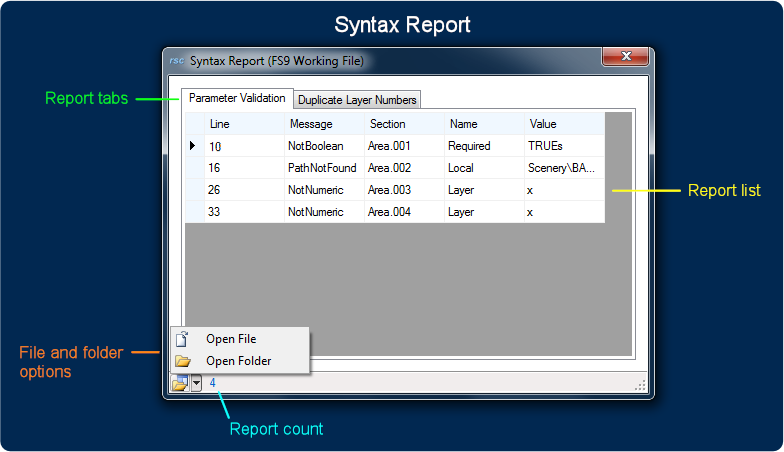Select row header of line 33 row
Screen dimensions: 784x452
click(194, 212)
